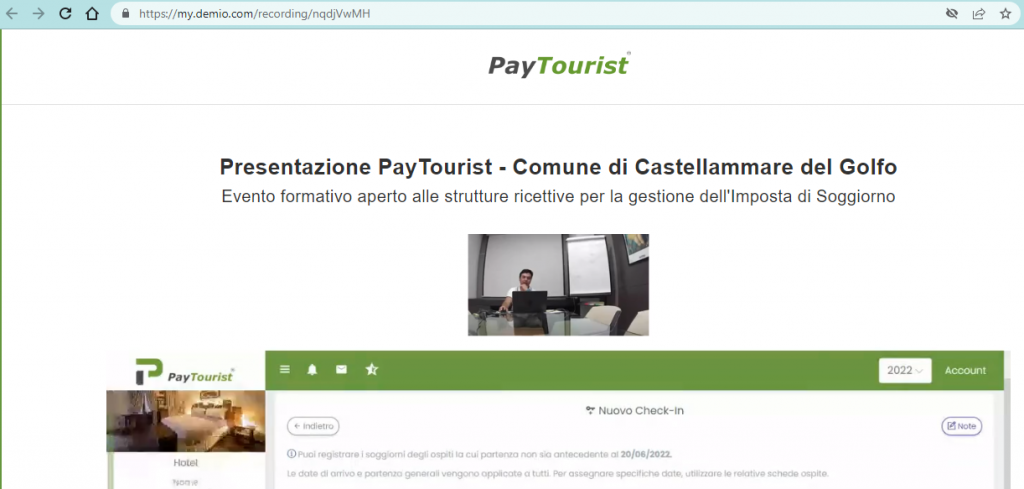Open the Account menu

pos(965,370)
